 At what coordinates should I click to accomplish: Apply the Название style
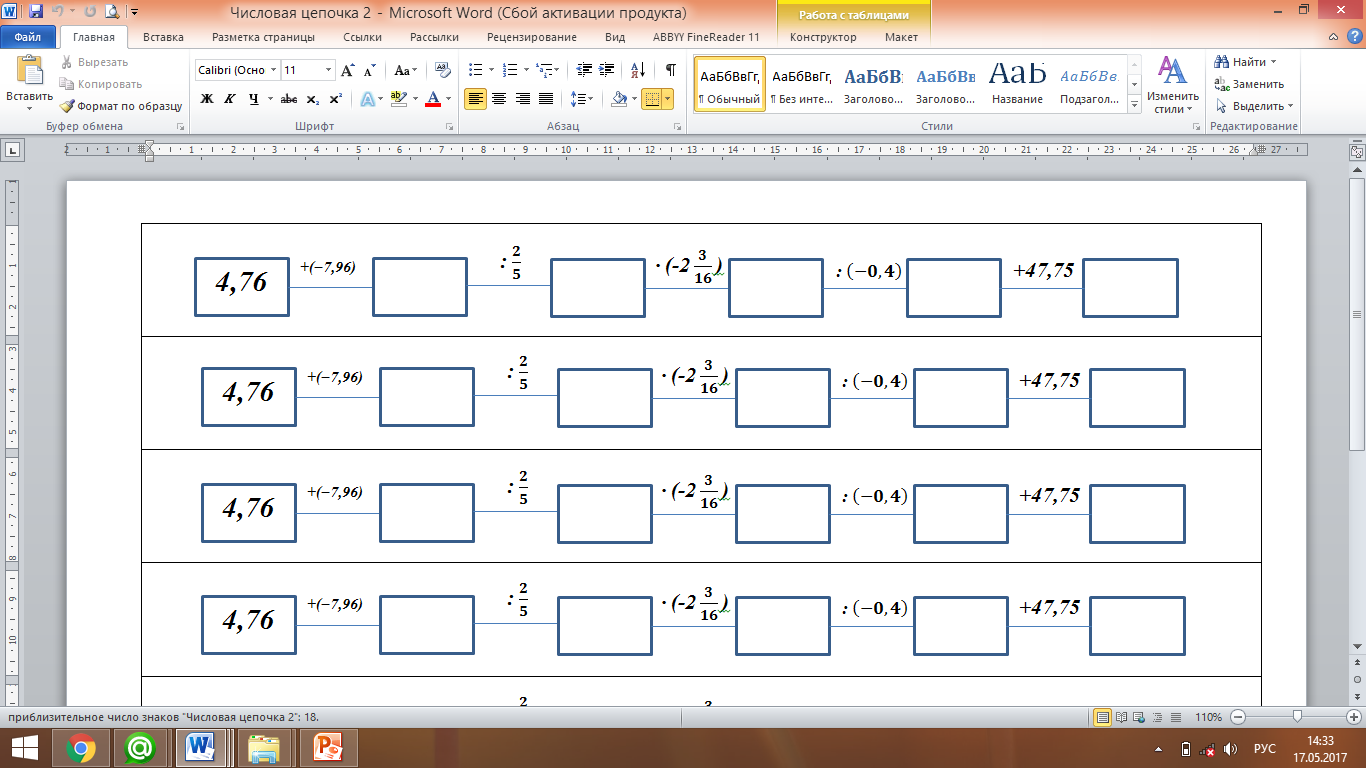(1017, 84)
